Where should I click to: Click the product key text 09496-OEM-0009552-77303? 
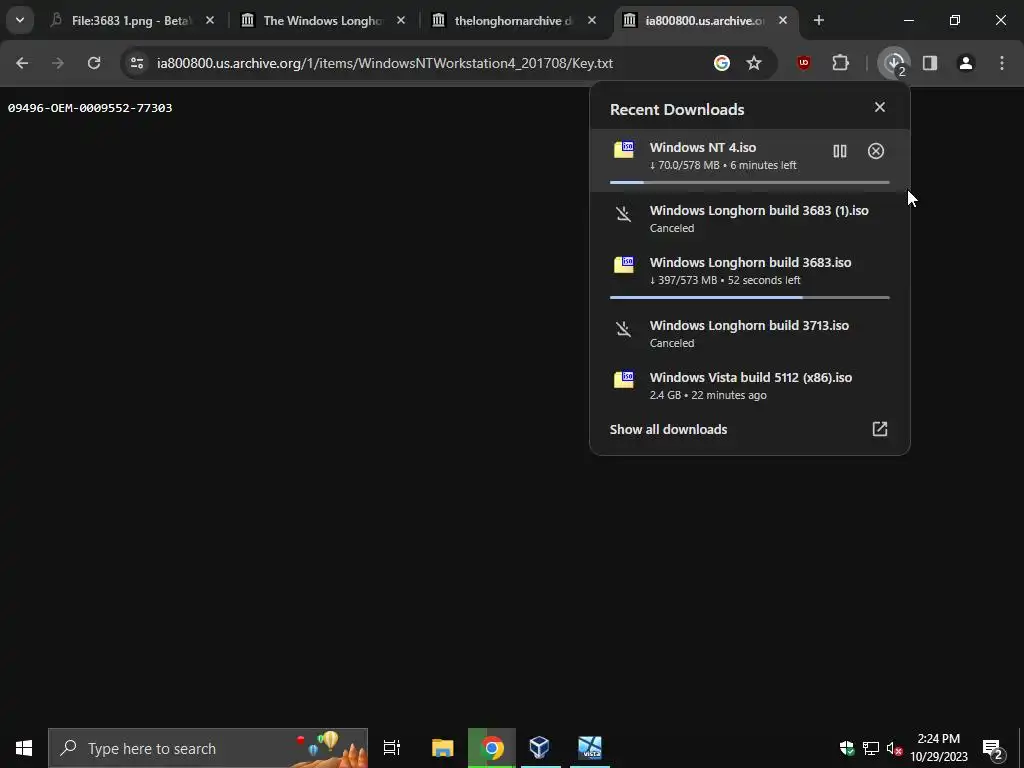[90, 108]
